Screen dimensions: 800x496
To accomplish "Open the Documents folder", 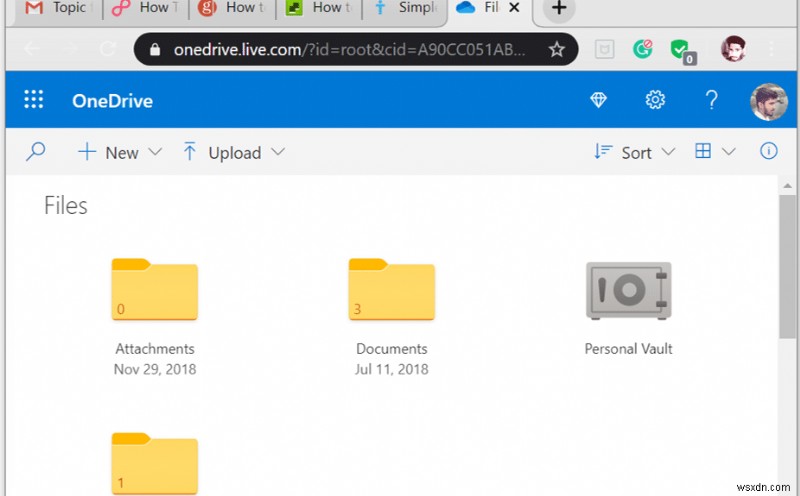I will click(391, 289).
